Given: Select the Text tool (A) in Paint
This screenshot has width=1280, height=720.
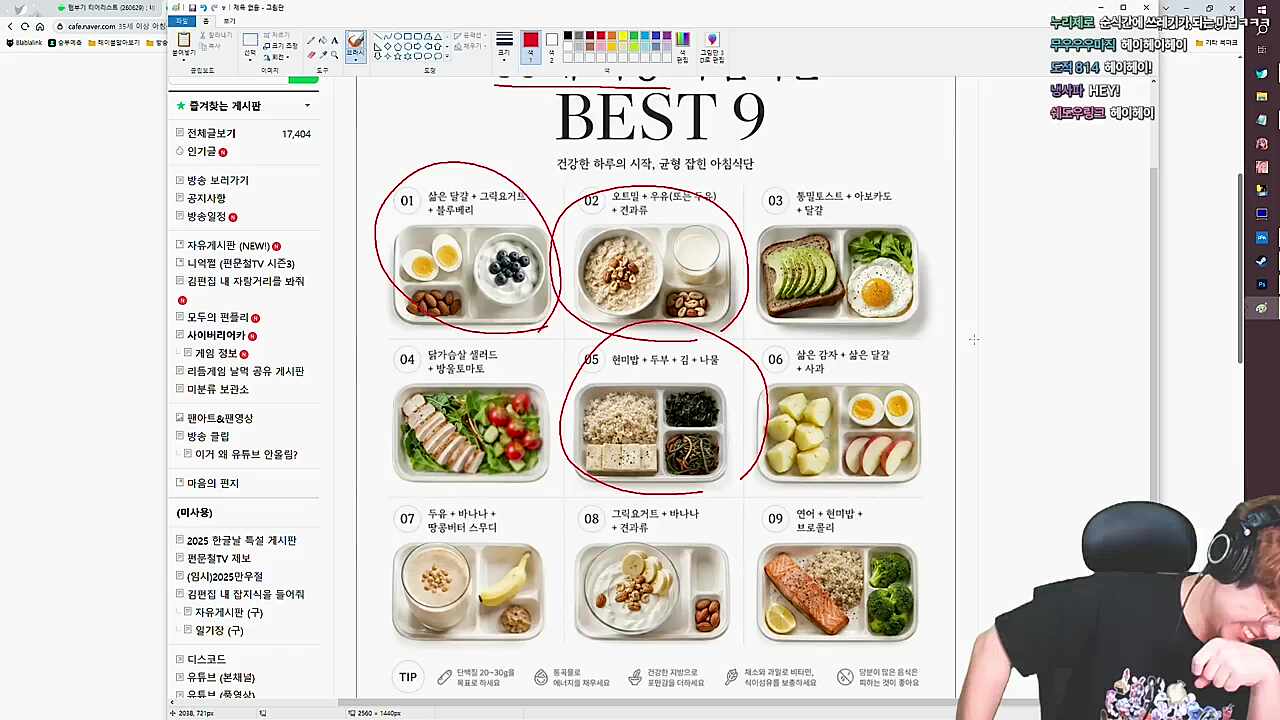Looking at the screenshot, I should [335, 41].
